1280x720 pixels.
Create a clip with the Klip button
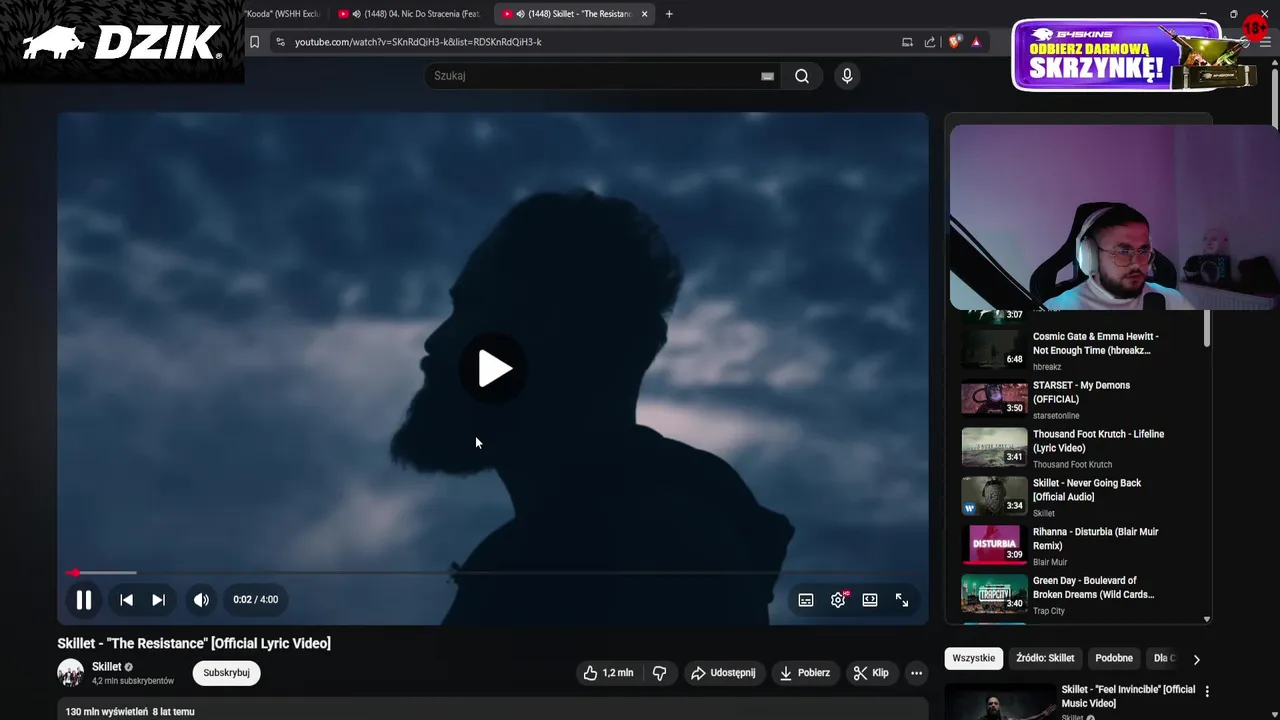click(870, 673)
